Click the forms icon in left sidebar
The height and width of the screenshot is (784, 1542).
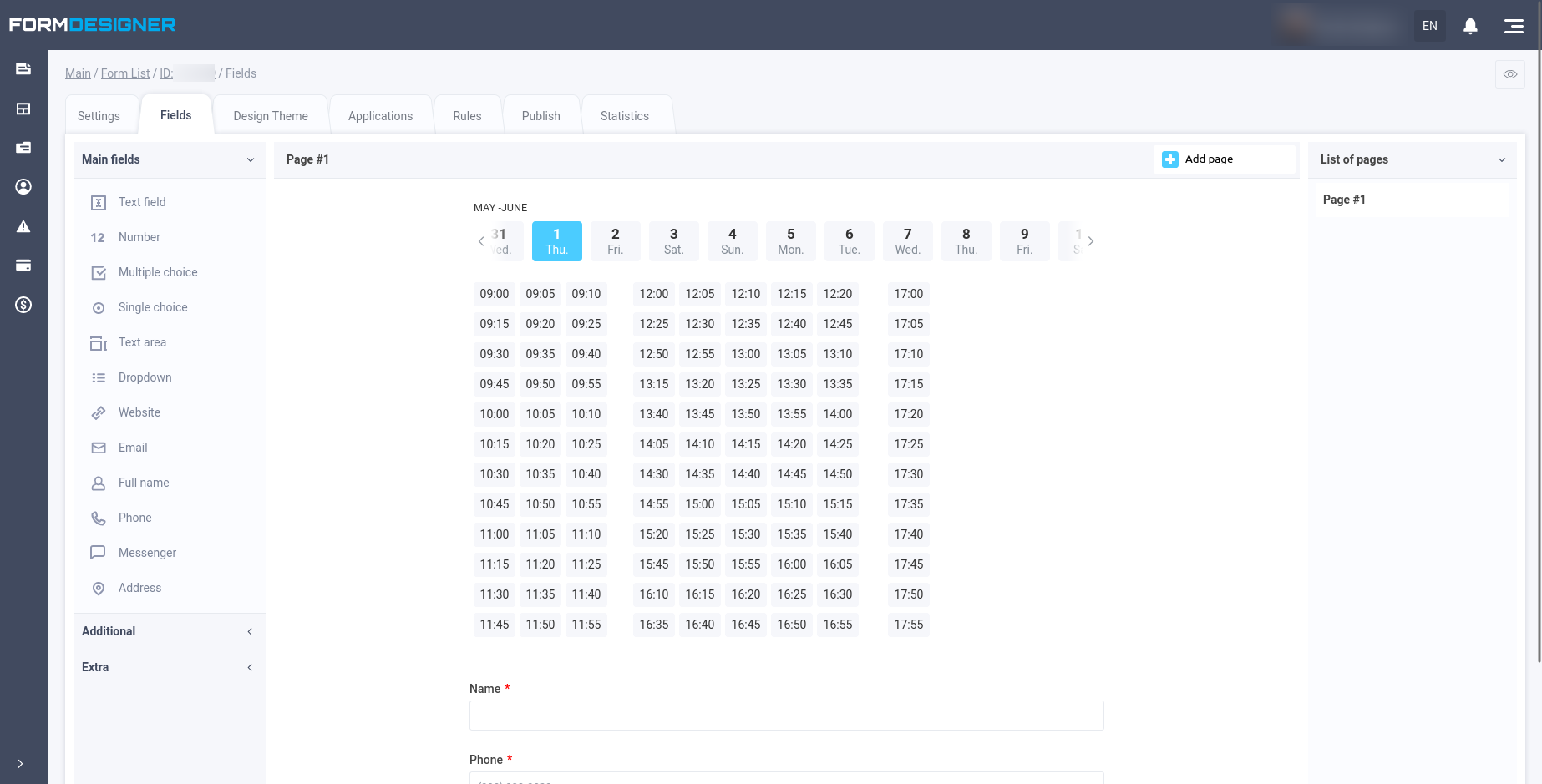pos(23,69)
